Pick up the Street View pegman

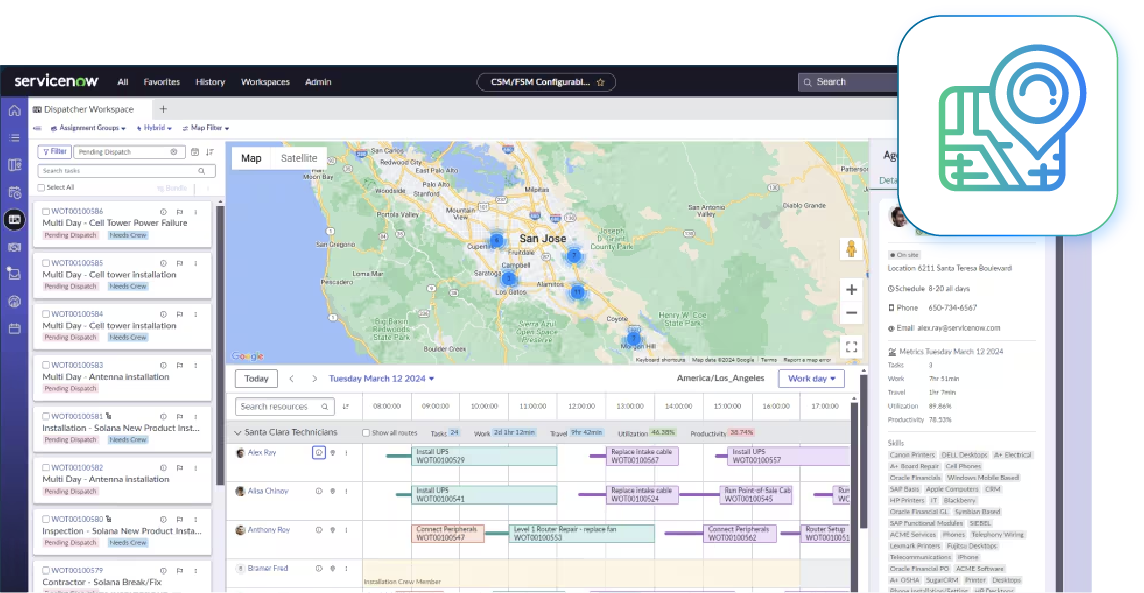click(851, 249)
